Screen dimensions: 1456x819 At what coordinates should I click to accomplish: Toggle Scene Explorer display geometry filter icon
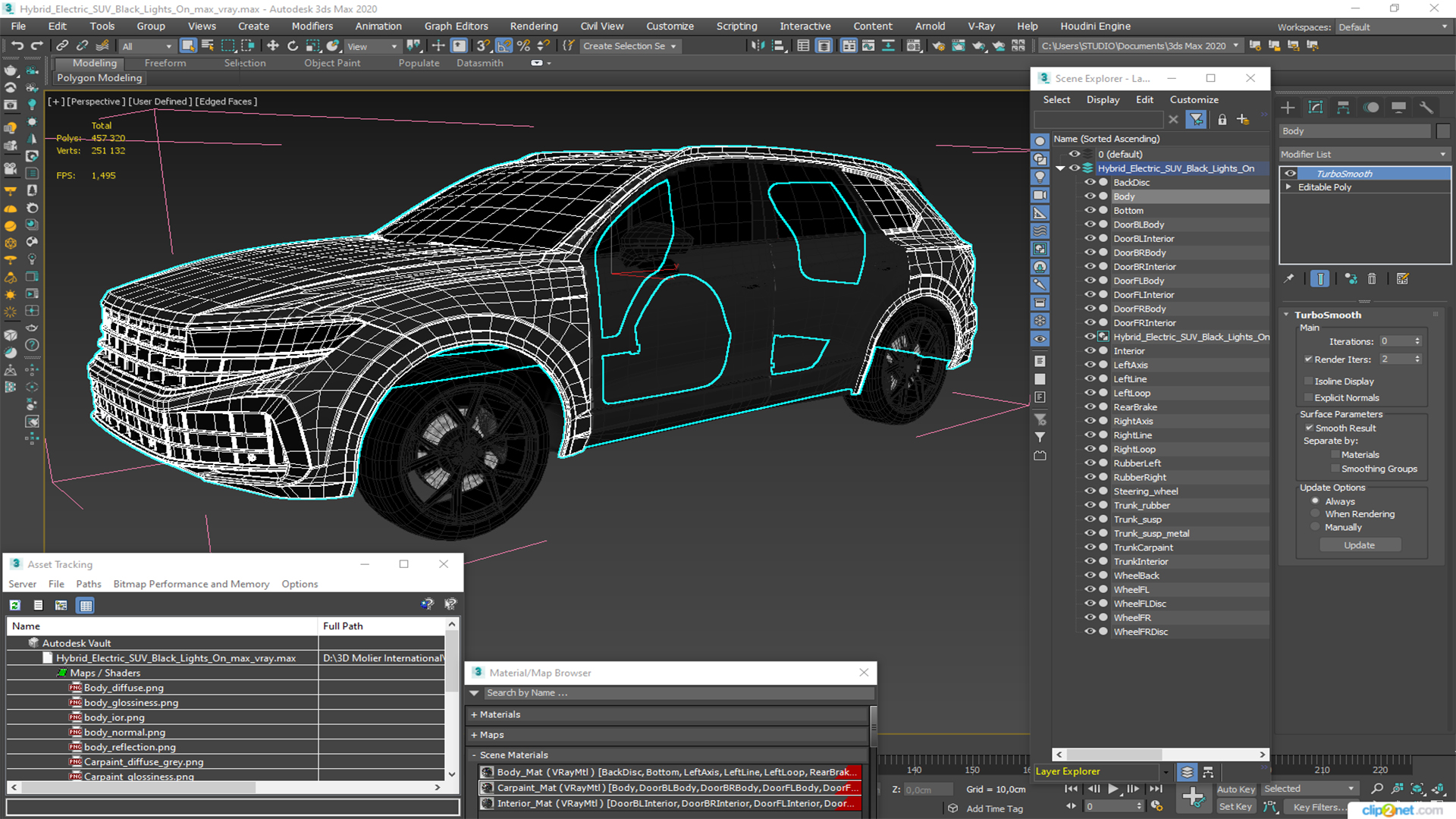click(1040, 141)
